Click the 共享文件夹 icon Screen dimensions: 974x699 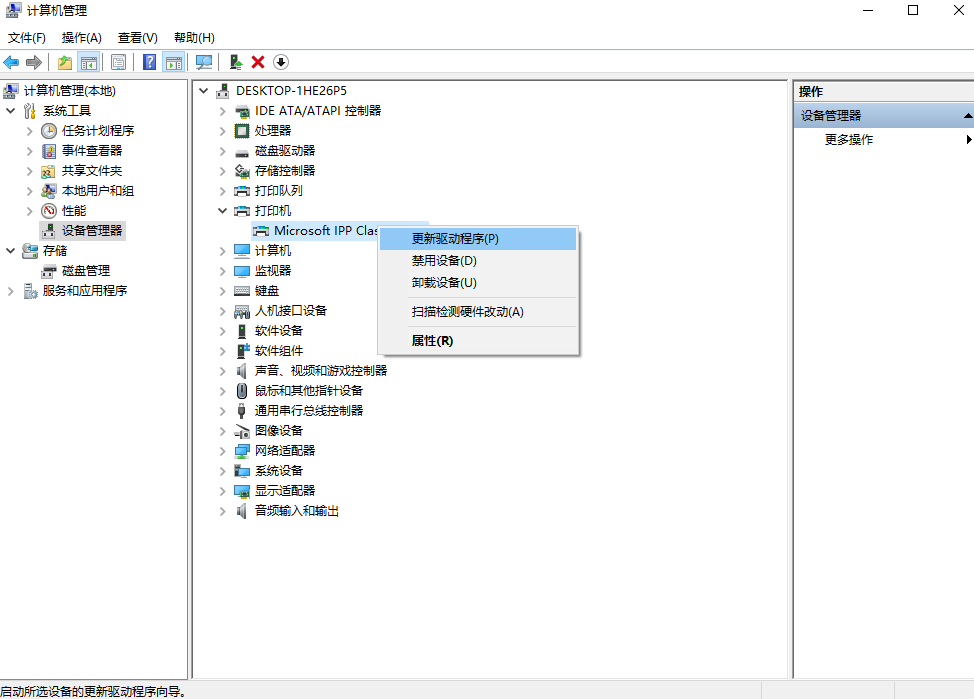pyautogui.click(x=48, y=171)
